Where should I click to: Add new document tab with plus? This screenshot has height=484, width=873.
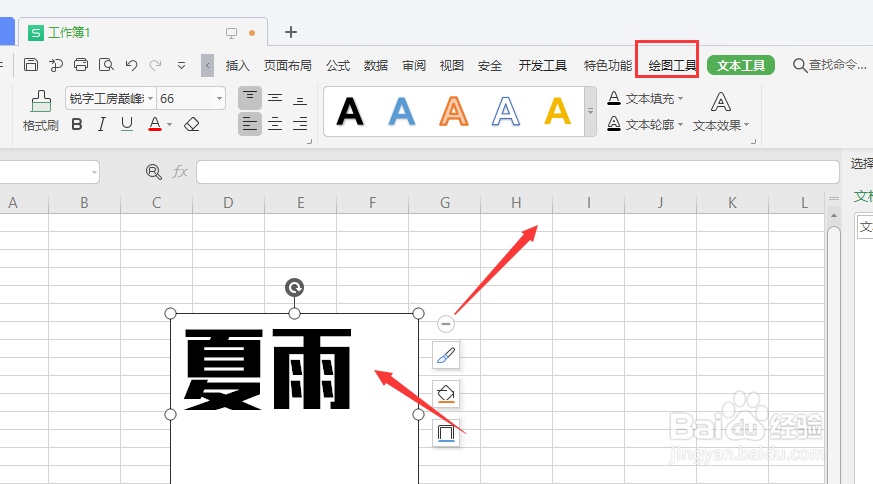pos(291,32)
